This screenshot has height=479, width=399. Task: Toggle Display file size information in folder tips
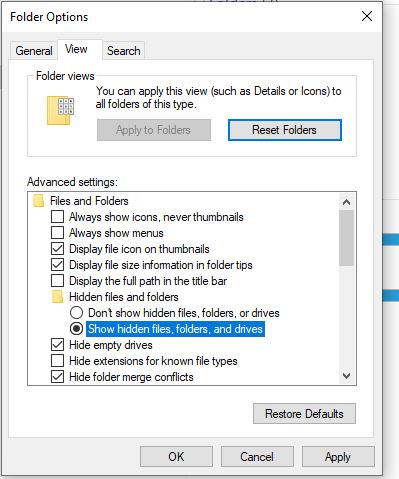57,265
